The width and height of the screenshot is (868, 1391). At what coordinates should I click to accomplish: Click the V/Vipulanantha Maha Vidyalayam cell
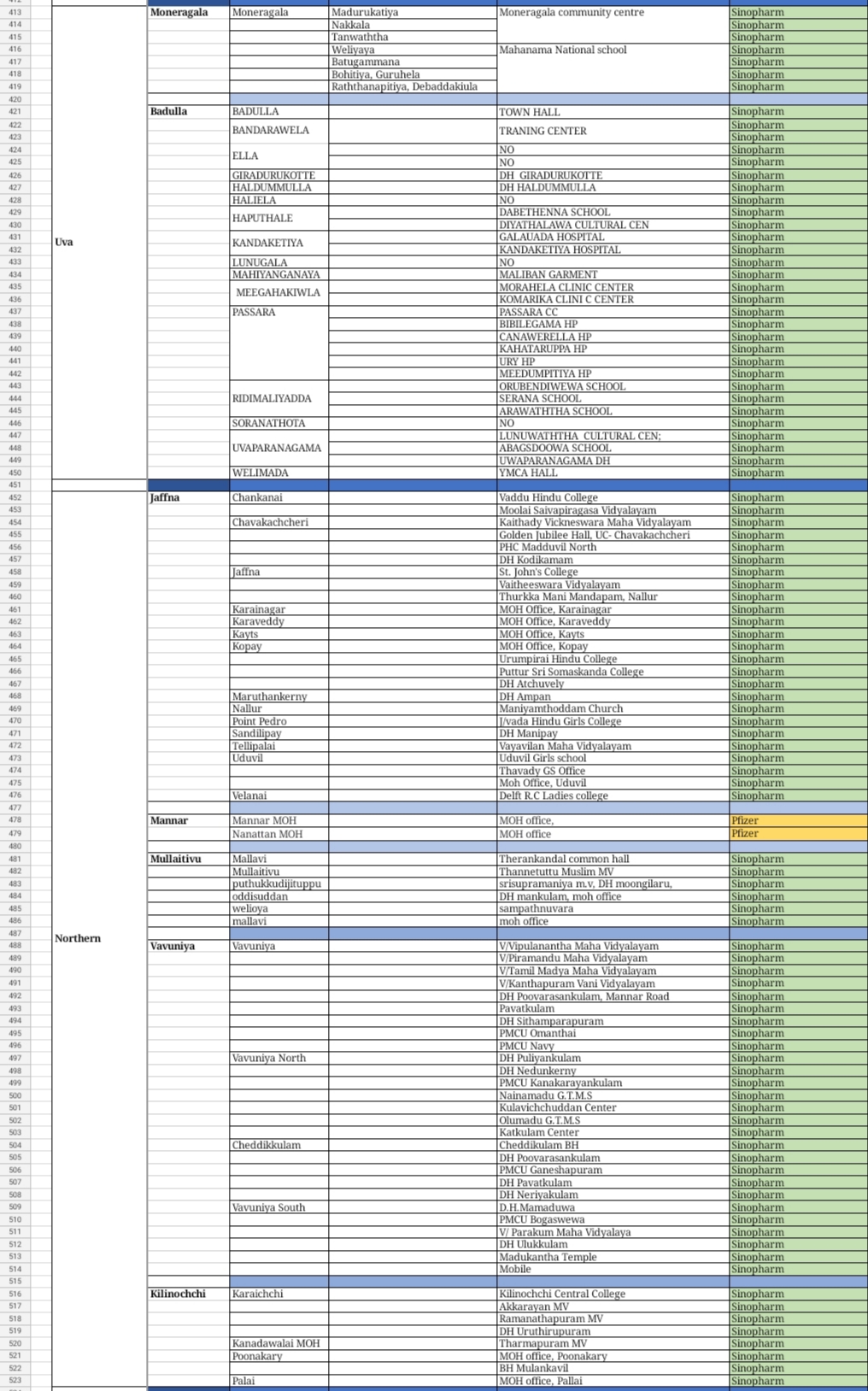[613, 946]
